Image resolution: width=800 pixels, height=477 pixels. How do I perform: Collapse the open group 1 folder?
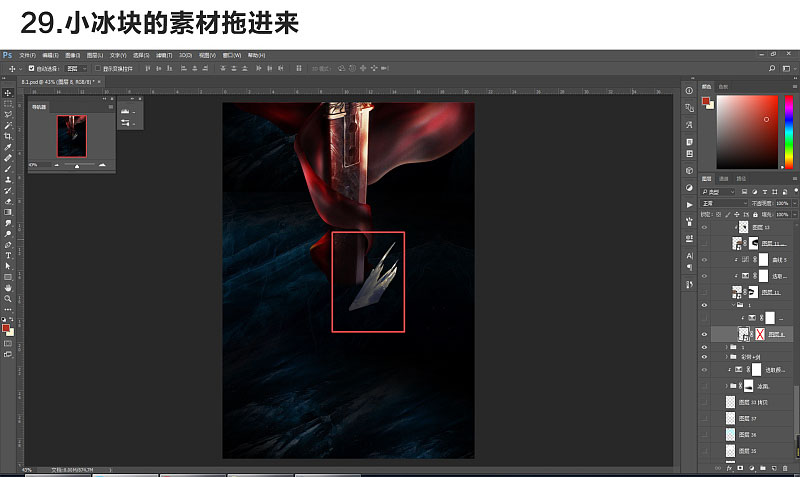734,305
